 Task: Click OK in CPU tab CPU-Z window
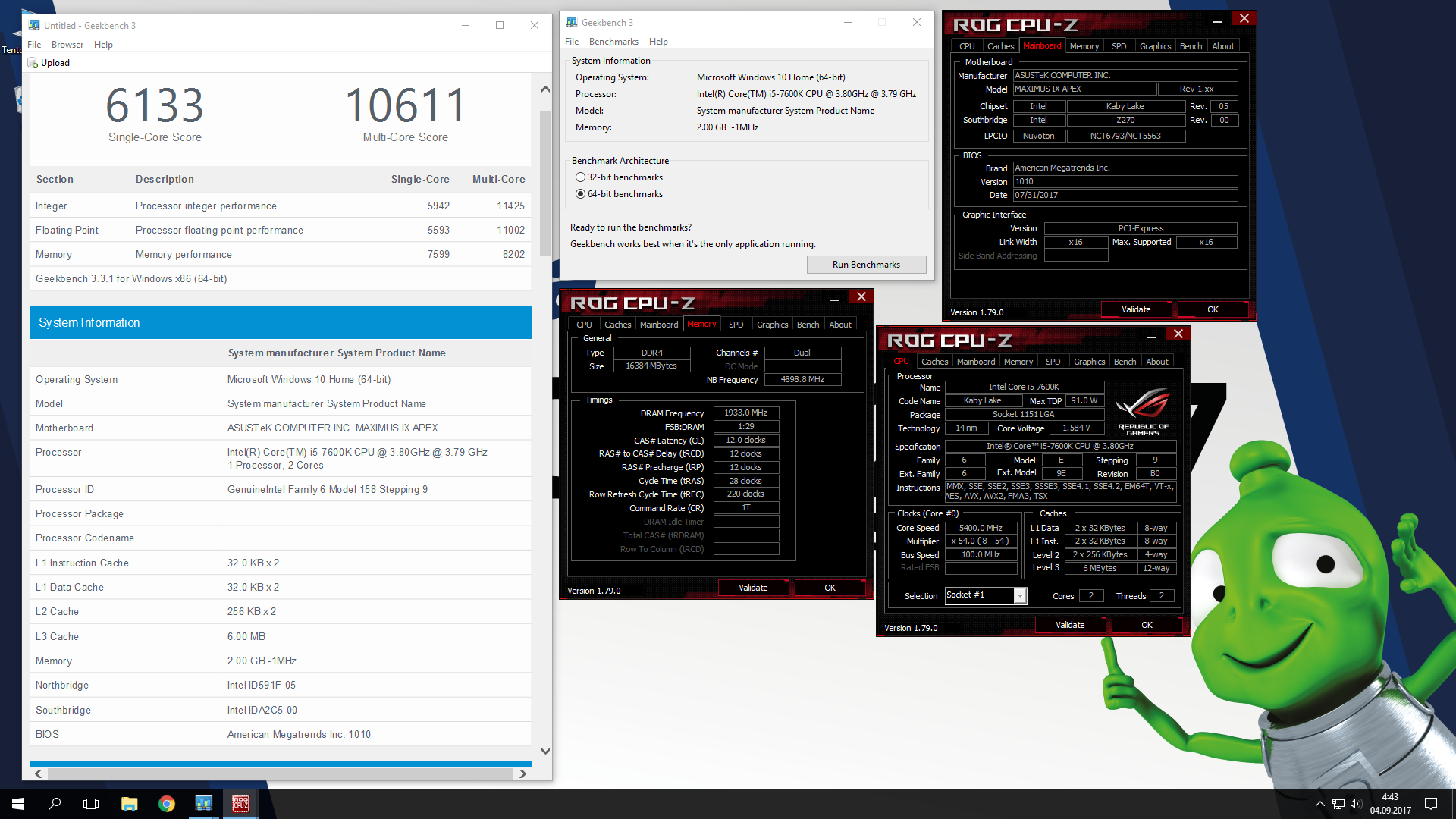pos(1147,625)
